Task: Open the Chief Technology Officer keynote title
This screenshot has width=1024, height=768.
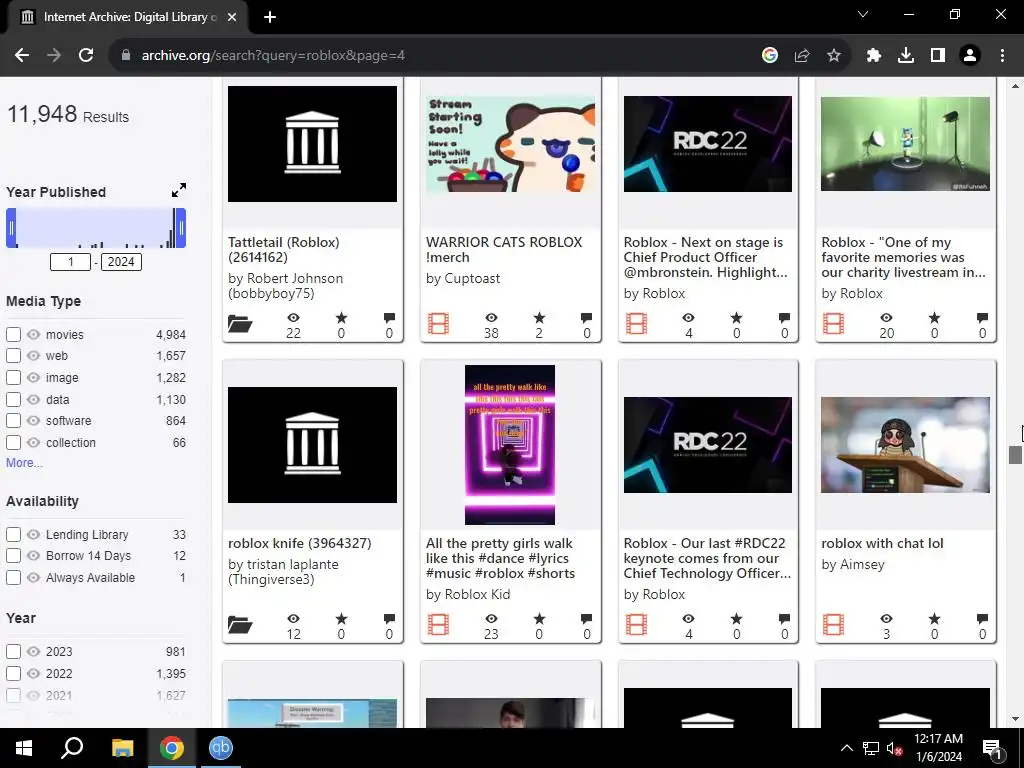Action: coord(707,558)
